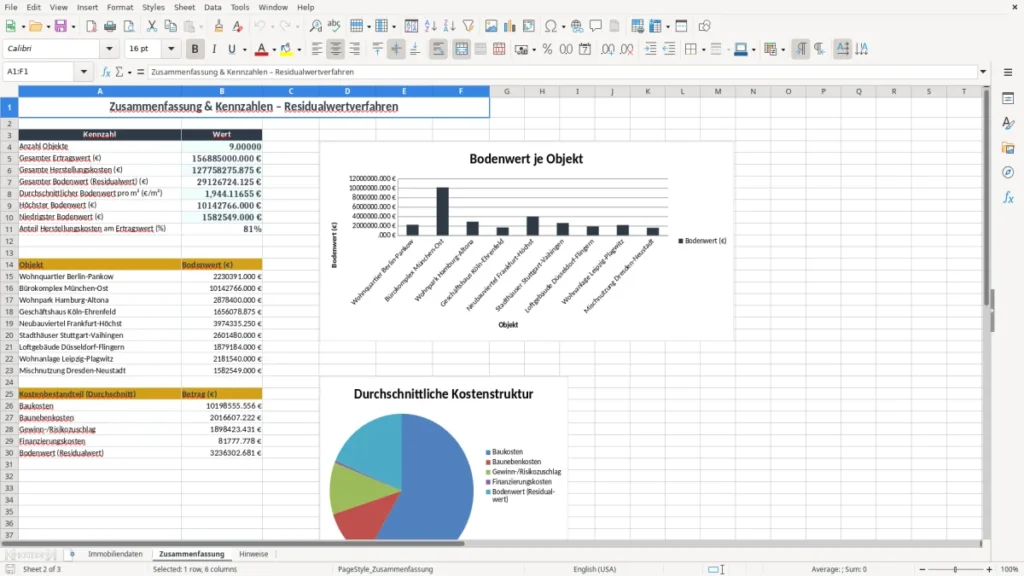
Task: Sort descending with the Z-A icon
Action: [x=449, y=26]
